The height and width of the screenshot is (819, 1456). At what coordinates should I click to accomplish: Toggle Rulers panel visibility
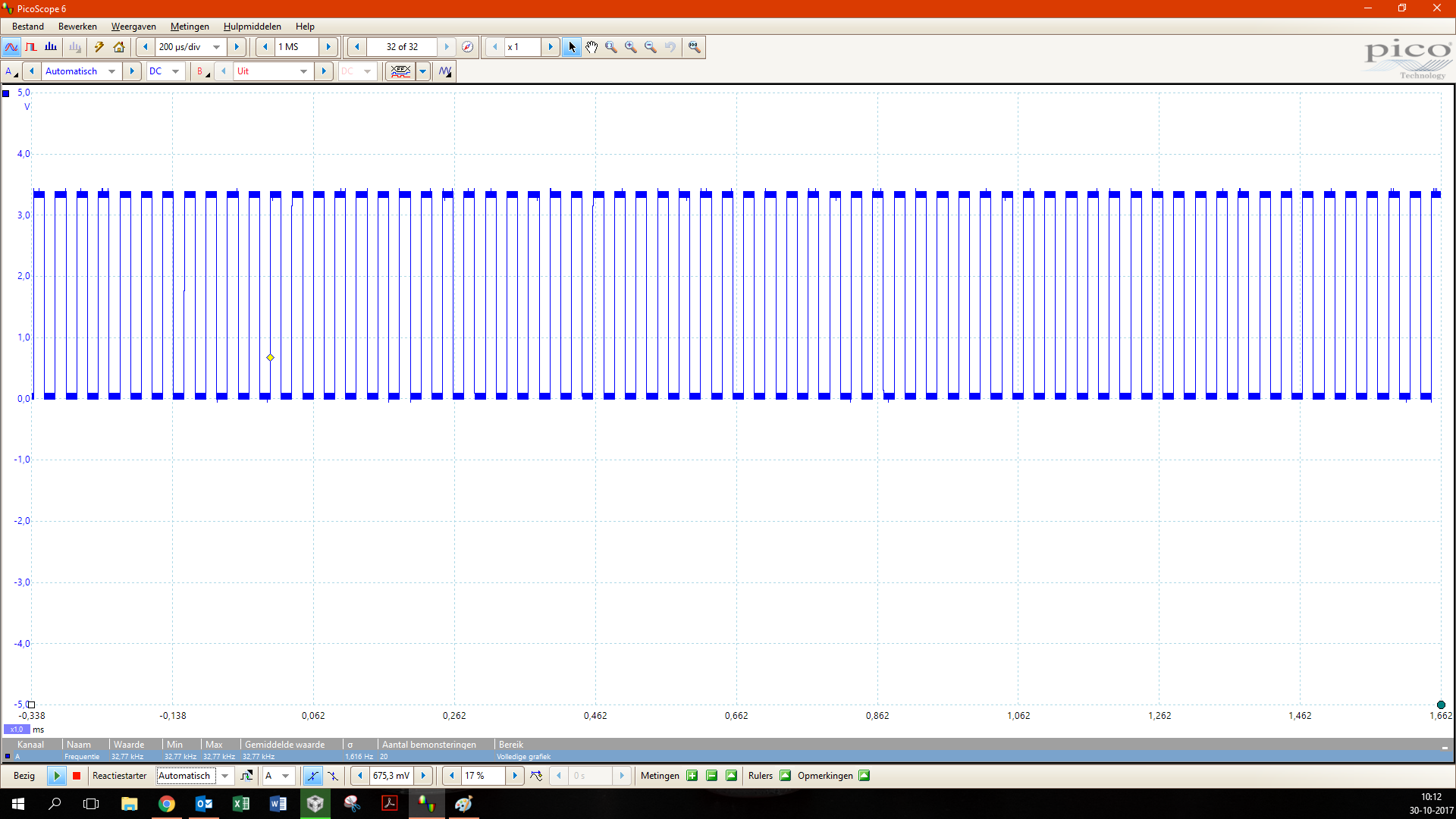coord(785,776)
